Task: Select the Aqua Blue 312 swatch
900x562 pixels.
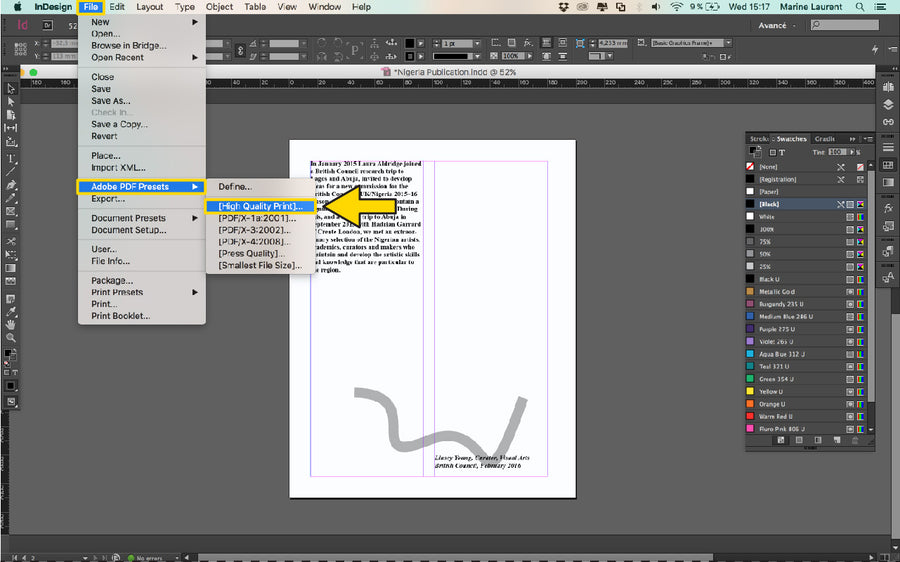Action: pyautogui.click(x=806, y=354)
